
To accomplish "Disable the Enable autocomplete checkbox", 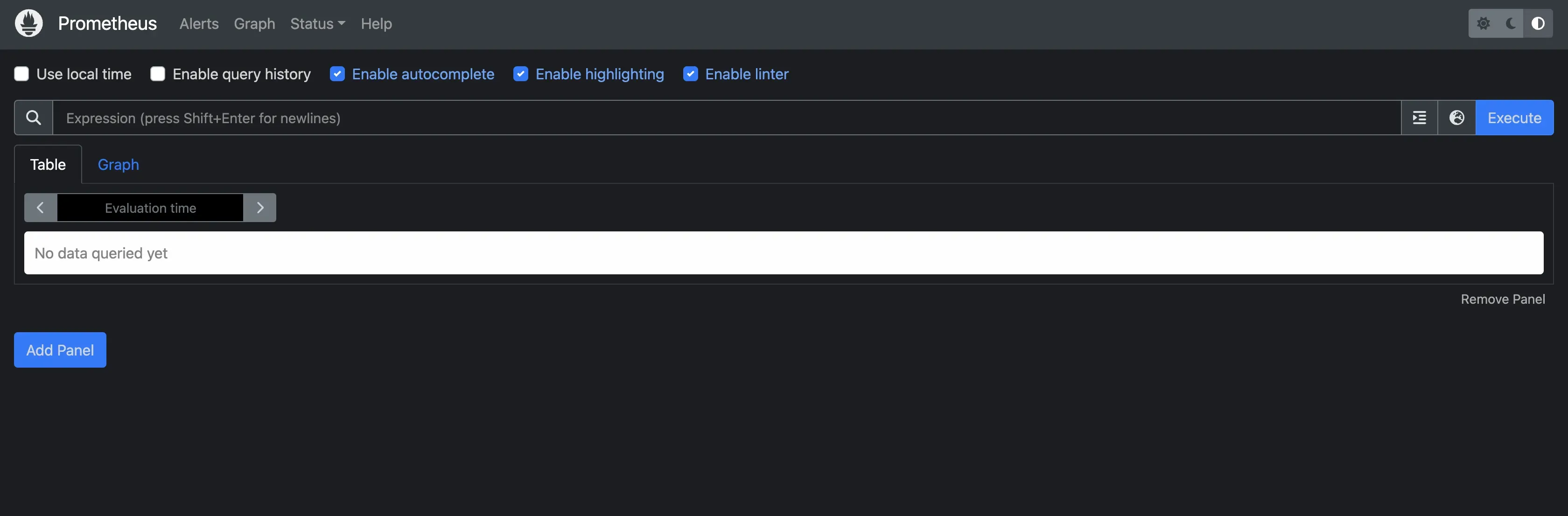I will click(x=337, y=74).
